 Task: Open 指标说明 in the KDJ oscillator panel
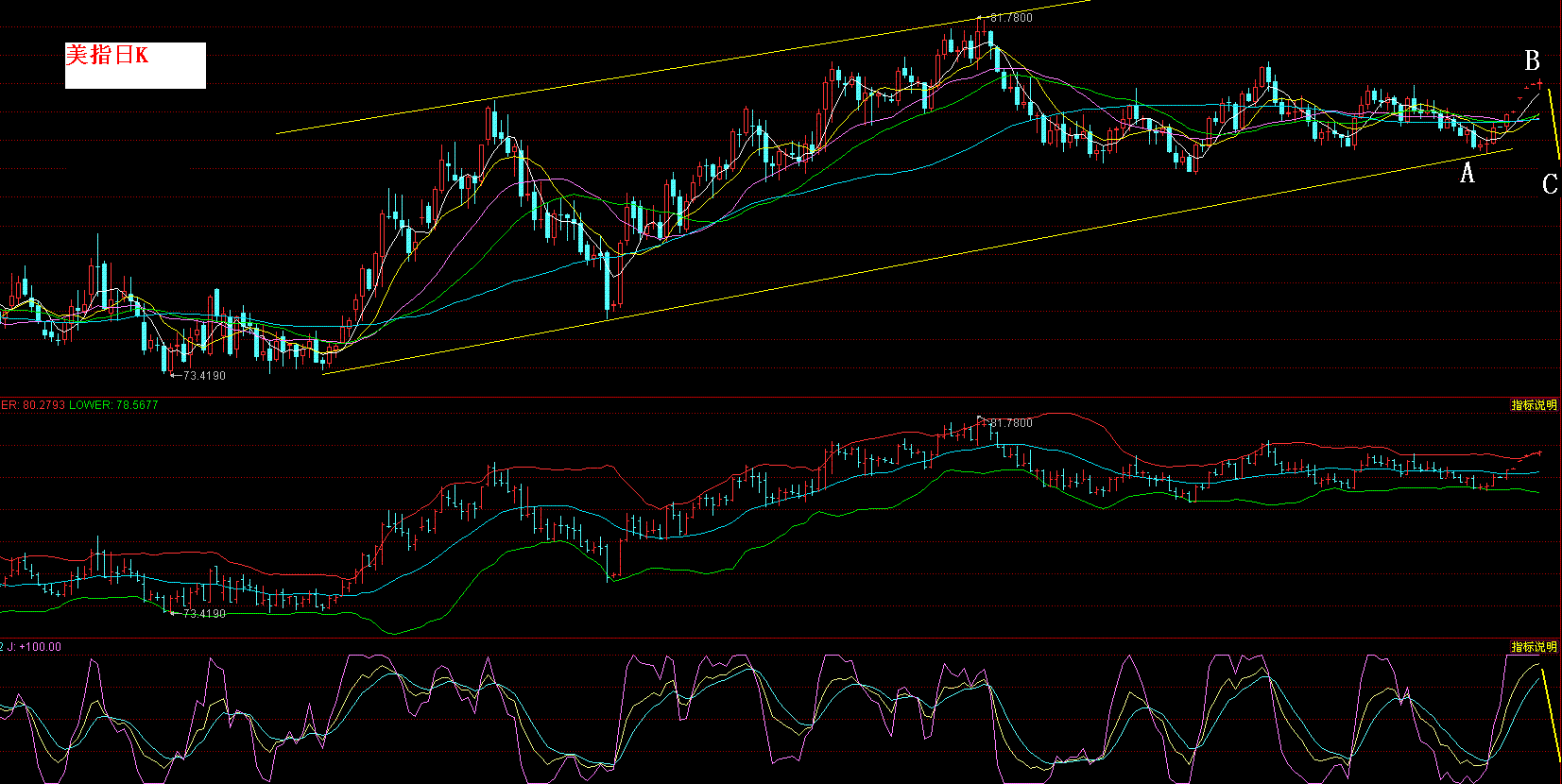click(1534, 647)
